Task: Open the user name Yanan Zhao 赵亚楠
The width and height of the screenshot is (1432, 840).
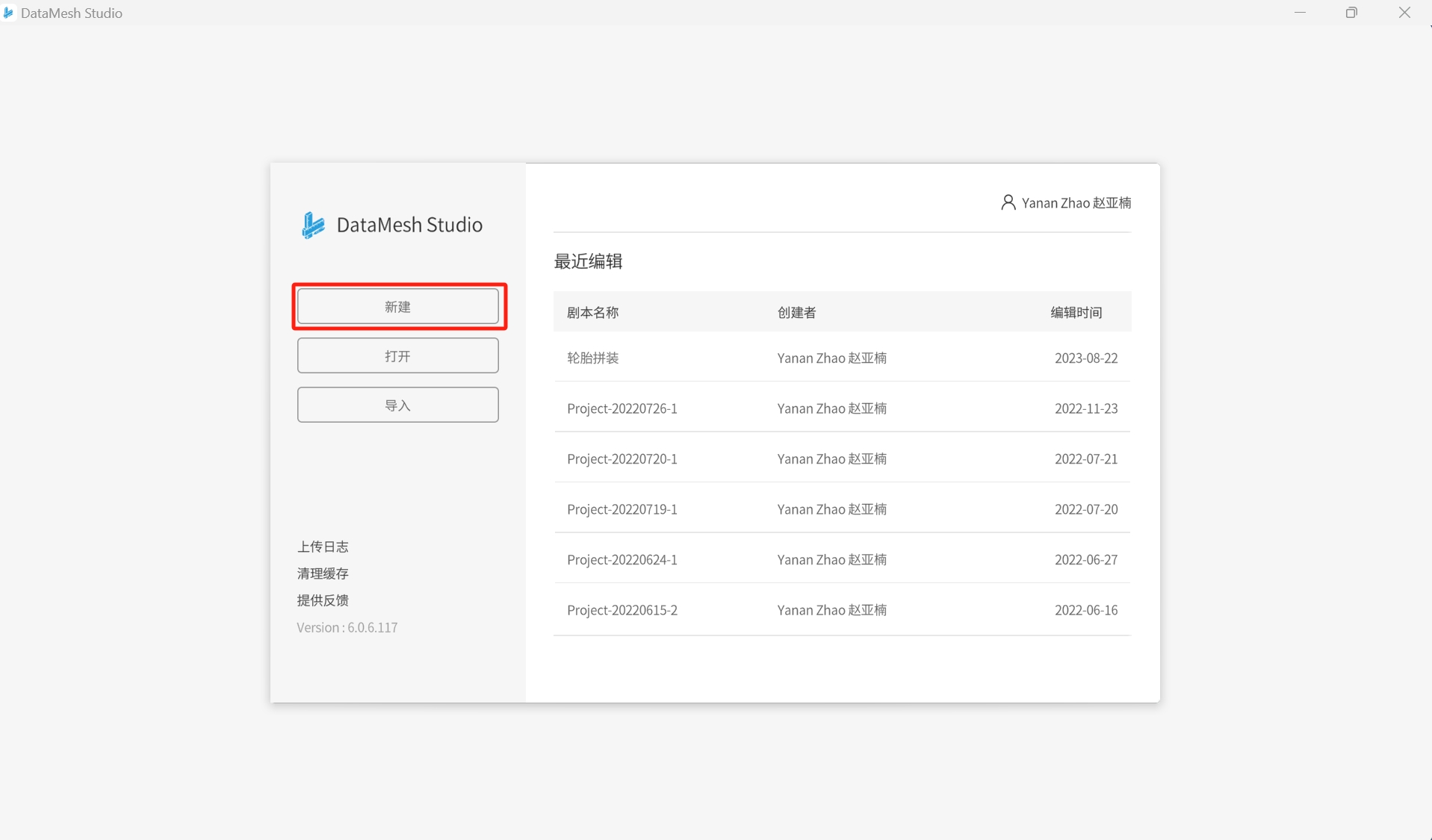Action: (x=1076, y=202)
